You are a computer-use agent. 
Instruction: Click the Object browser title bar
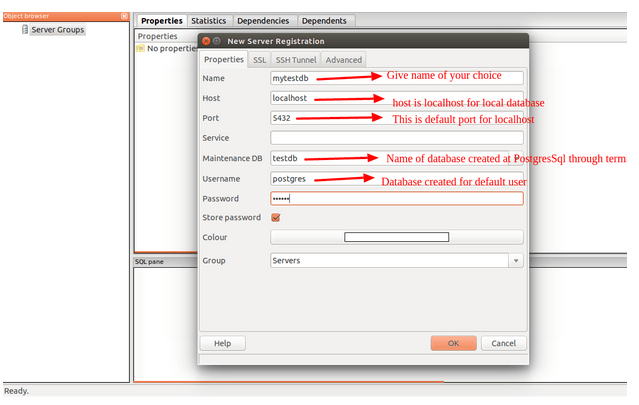click(65, 16)
